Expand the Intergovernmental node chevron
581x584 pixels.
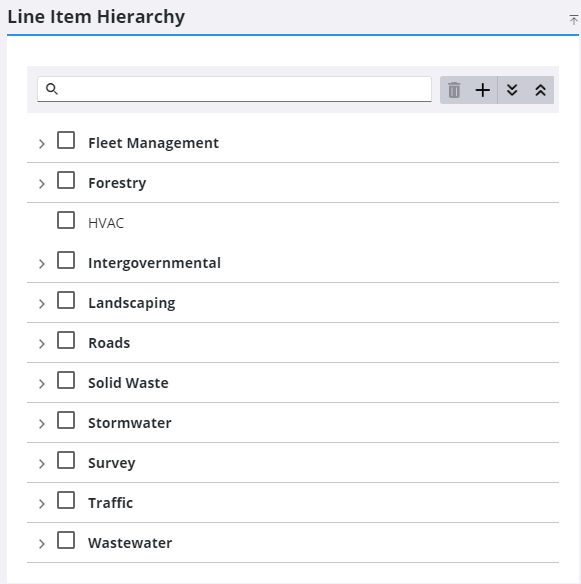42,264
